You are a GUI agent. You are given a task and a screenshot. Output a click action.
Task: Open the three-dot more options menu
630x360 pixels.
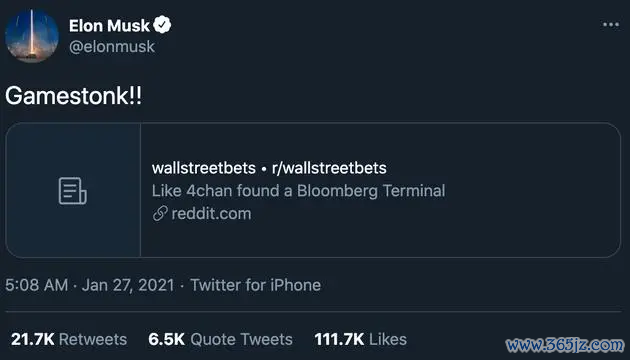click(x=611, y=25)
